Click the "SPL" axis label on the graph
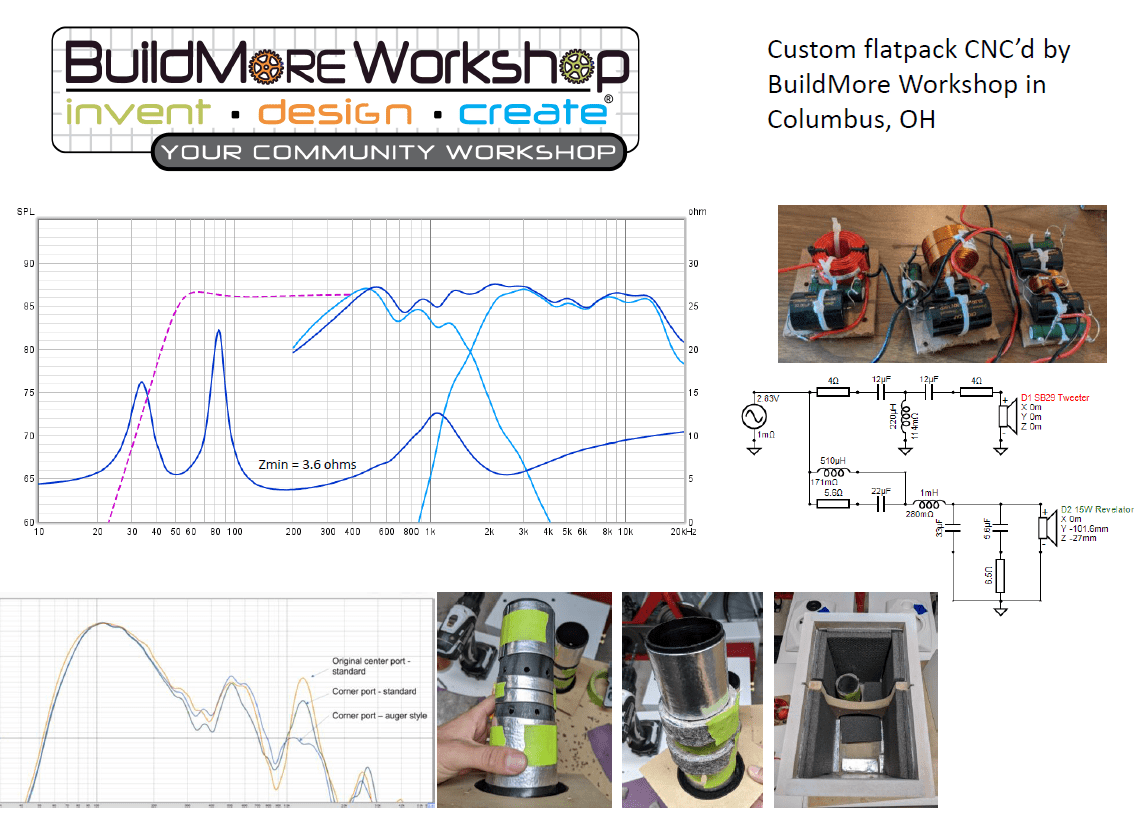The width and height of the screenshot is (1143, 816). pyautogui.click(x=26, y=211)
